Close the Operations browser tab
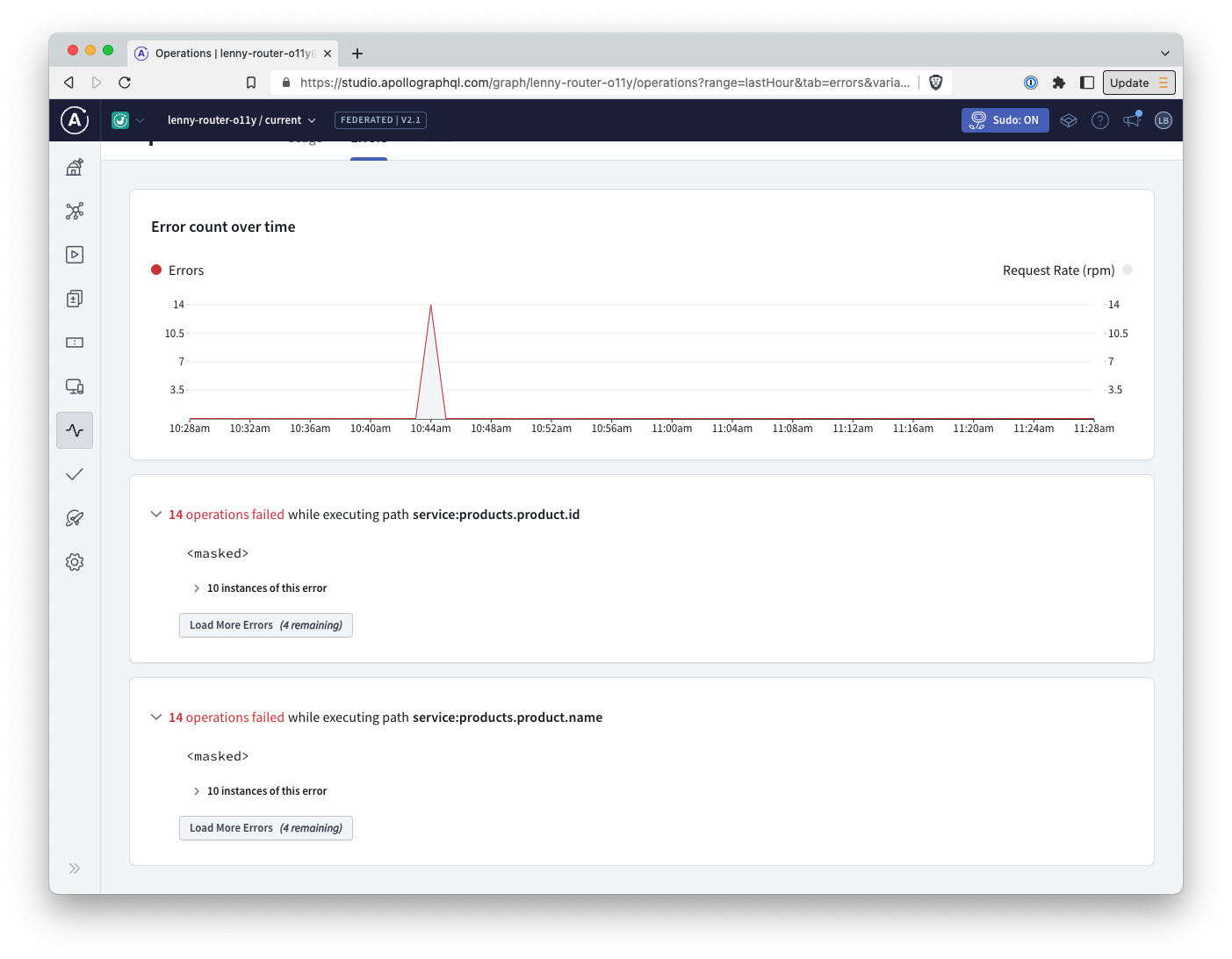Image resolution: width=1232 pixels, height=959 pixels. coord(328,54)
